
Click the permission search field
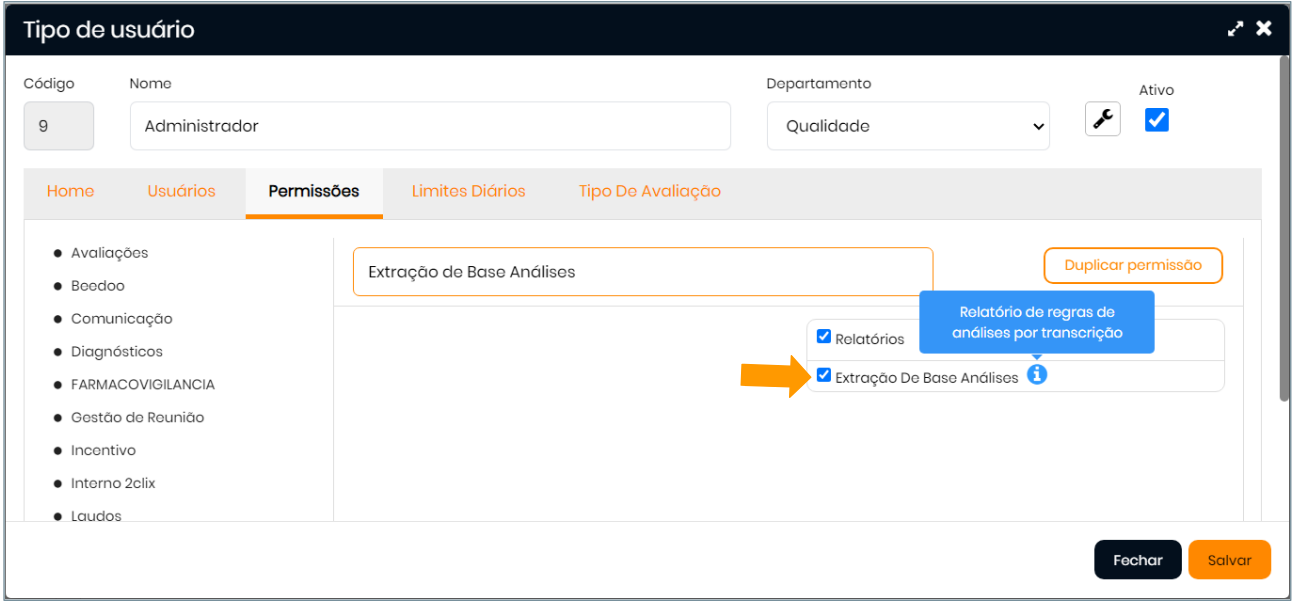point(642,272)
